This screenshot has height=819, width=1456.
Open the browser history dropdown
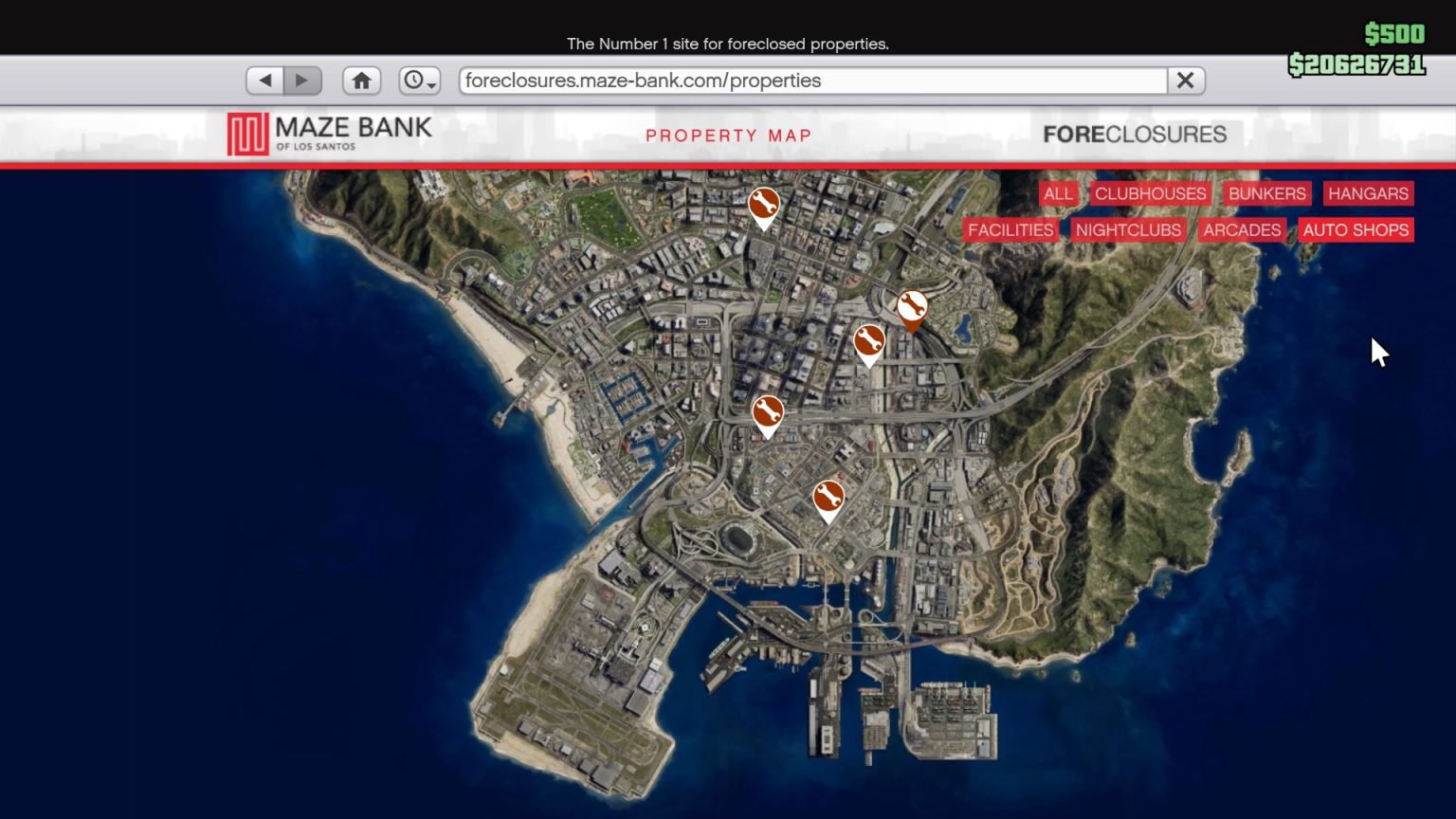419,81
